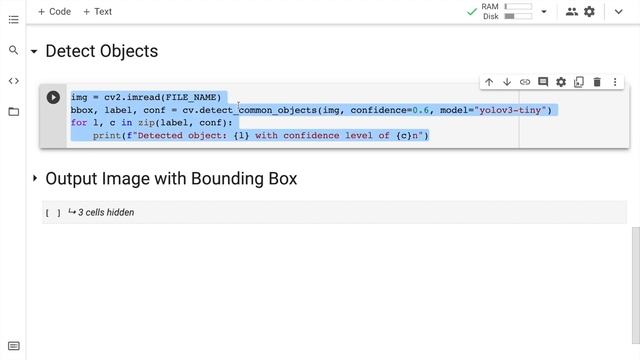Click the print Detected object code line
This screenshot has height=360, width=640.
(260, 136)
